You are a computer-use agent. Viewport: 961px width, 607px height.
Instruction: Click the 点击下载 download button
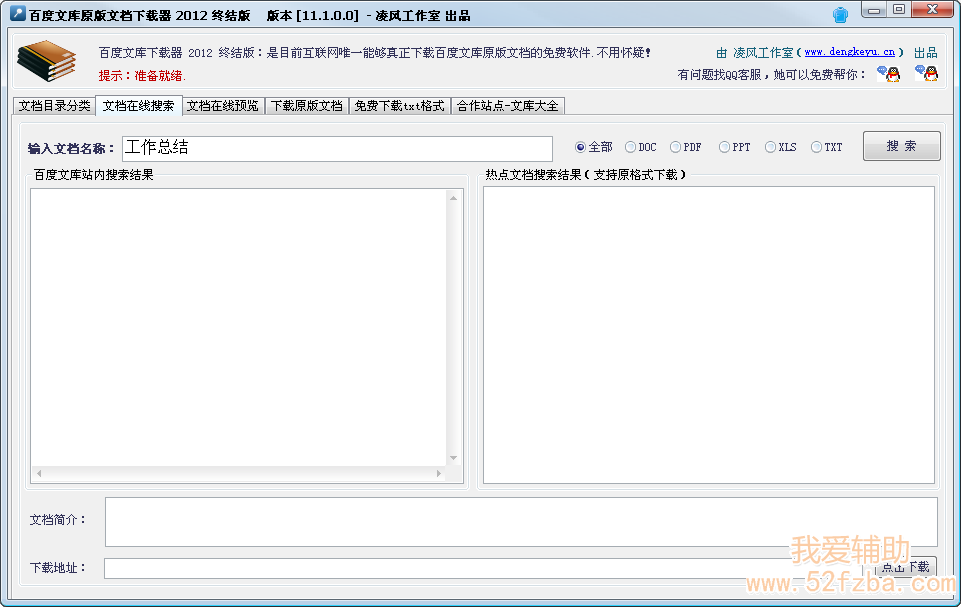[906, 567]
